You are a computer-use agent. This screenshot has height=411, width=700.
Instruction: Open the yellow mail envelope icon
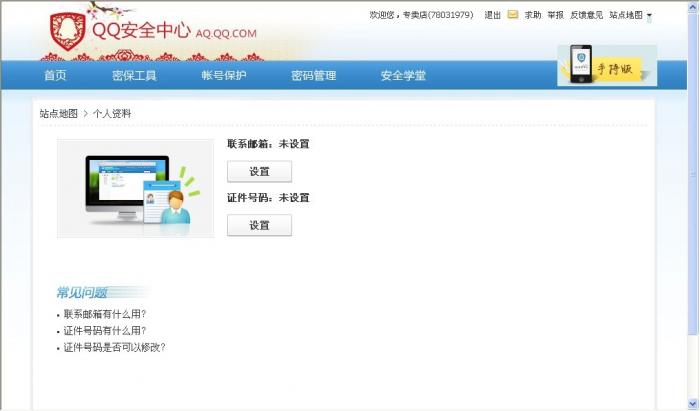[513, 15]
